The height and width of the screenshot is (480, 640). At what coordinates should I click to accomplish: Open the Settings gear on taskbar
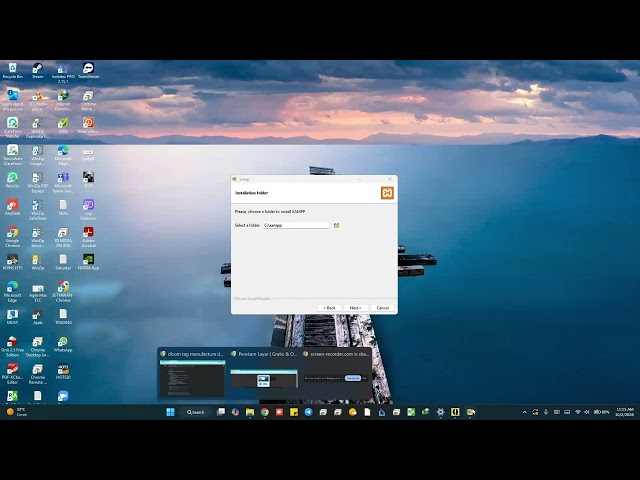point(440,412)
